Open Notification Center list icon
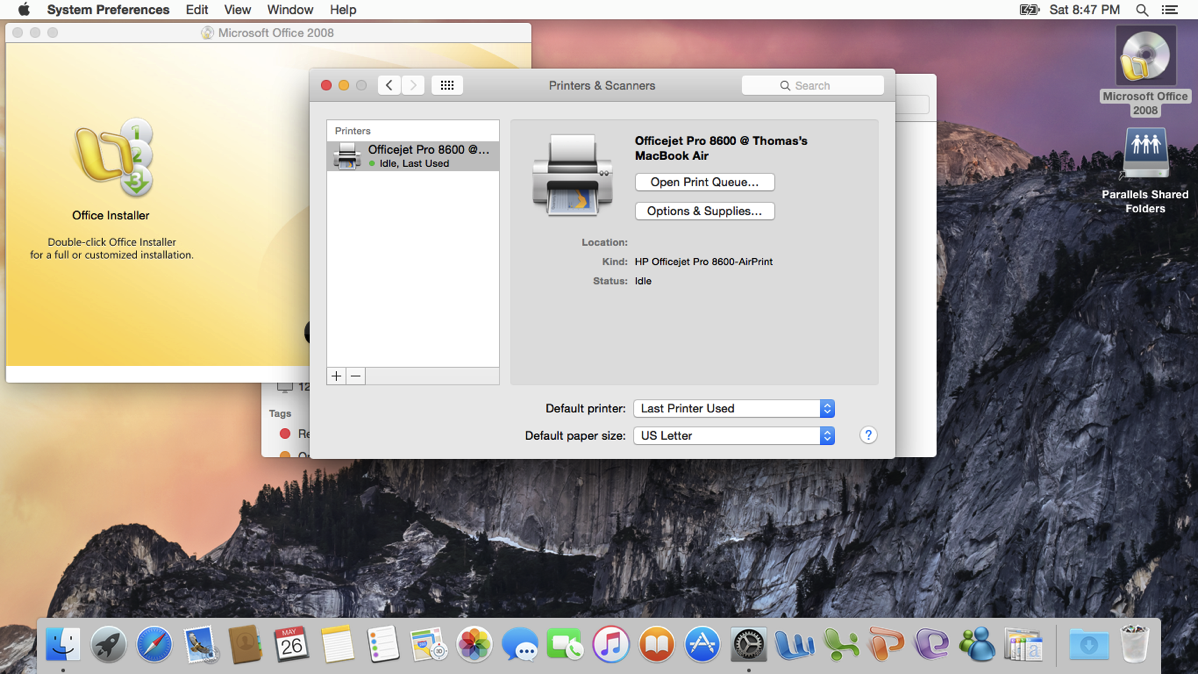Image resolution: width=1198 pixels, height=674 pixels. click(1170, 9)
